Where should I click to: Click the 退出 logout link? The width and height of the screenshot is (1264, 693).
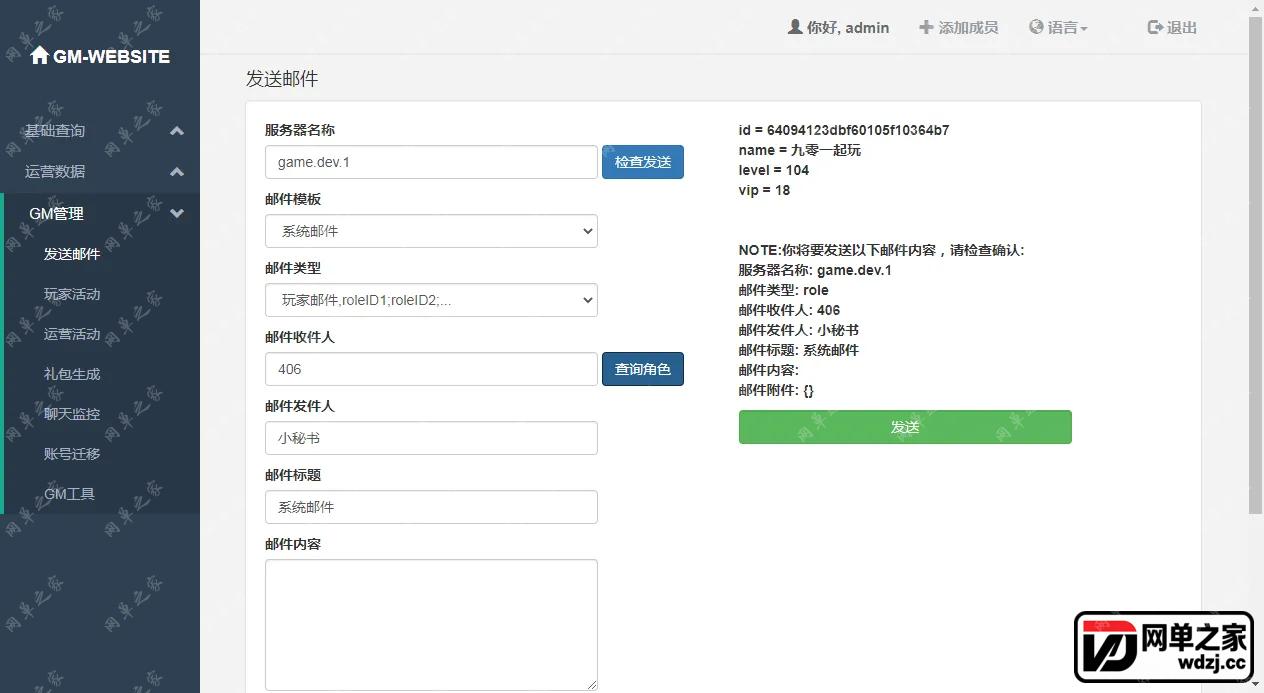1172,27
